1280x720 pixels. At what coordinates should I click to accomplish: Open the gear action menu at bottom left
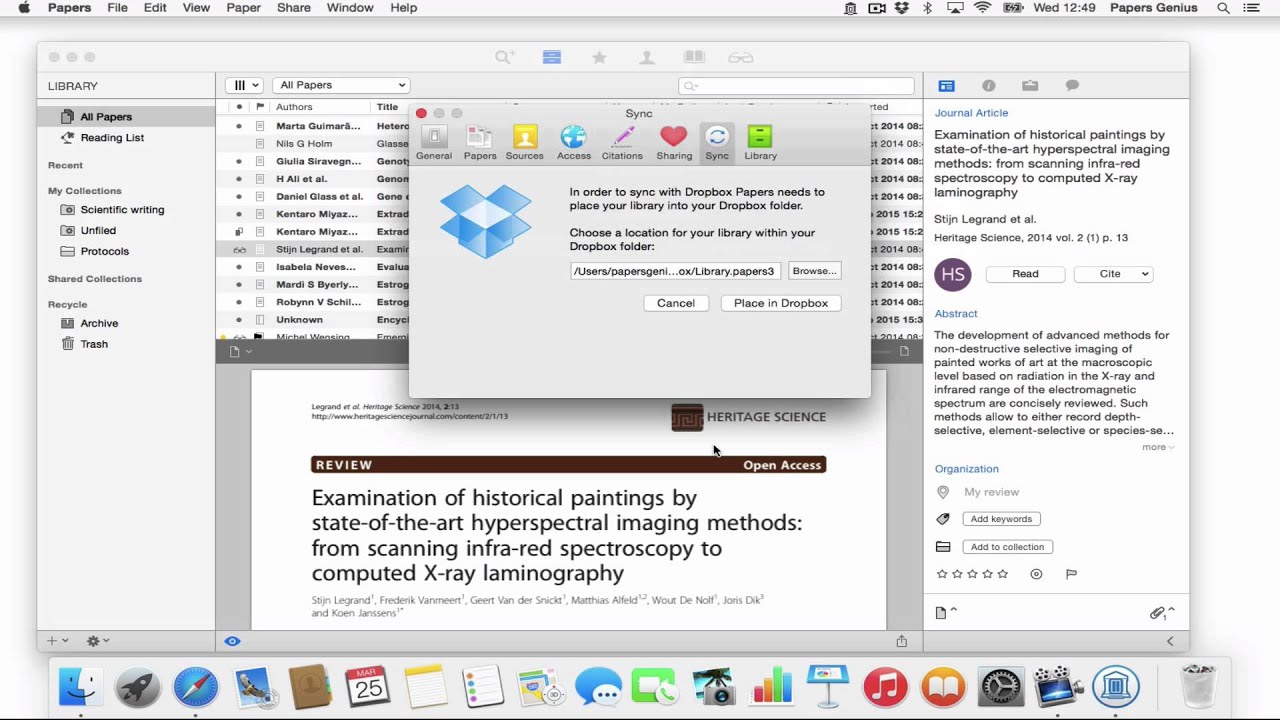pyautogui.click(x=98, y=641)
